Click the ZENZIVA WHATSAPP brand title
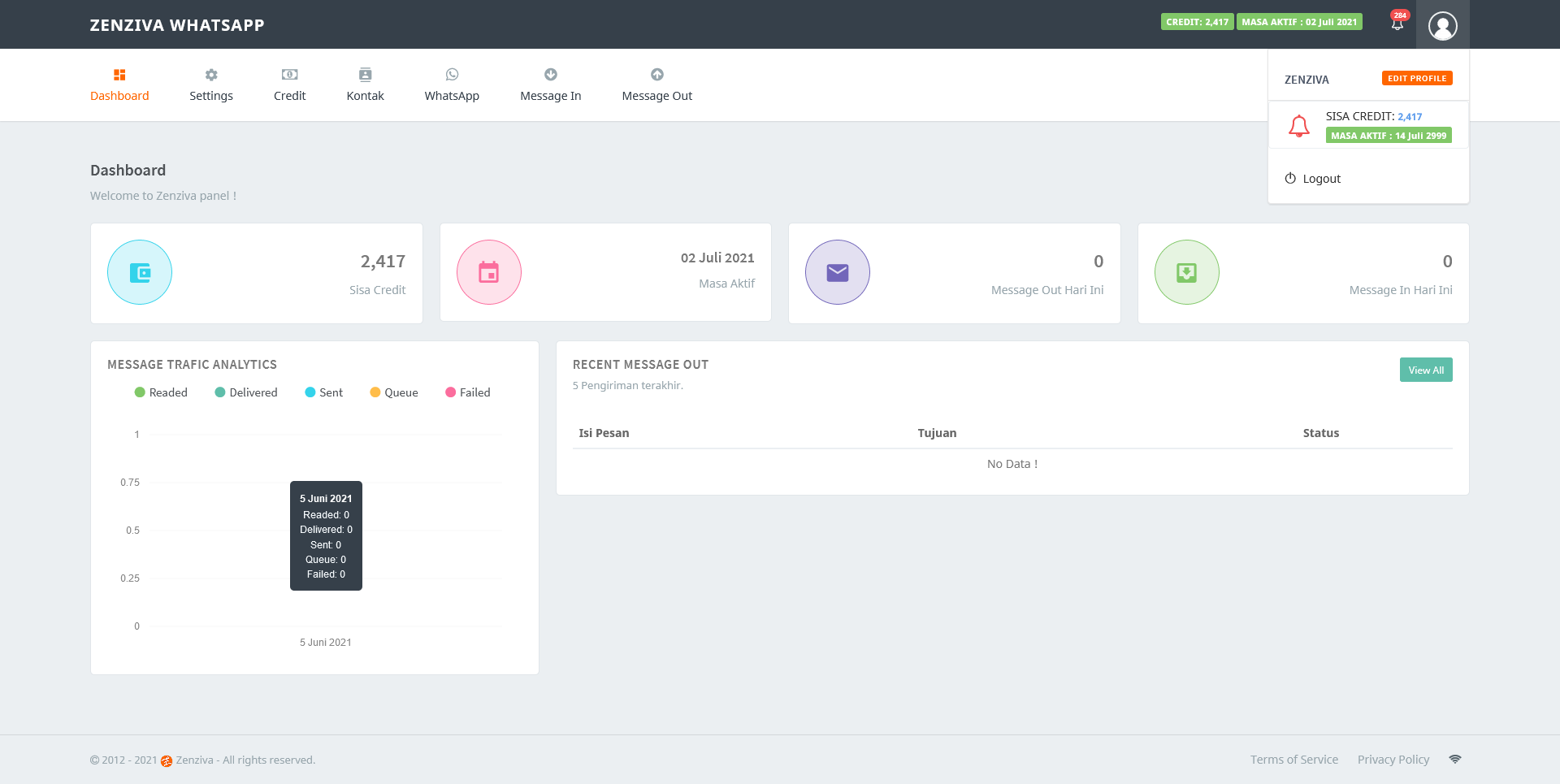This screenshot has height=784, width=1560. [x=177, y=25]
